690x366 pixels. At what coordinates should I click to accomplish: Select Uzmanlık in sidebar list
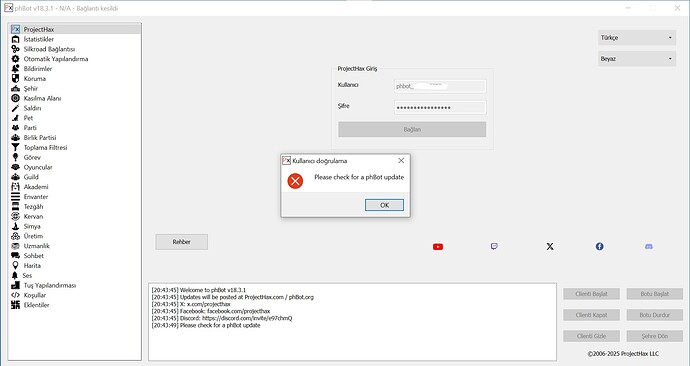click(x=74, y=246)
